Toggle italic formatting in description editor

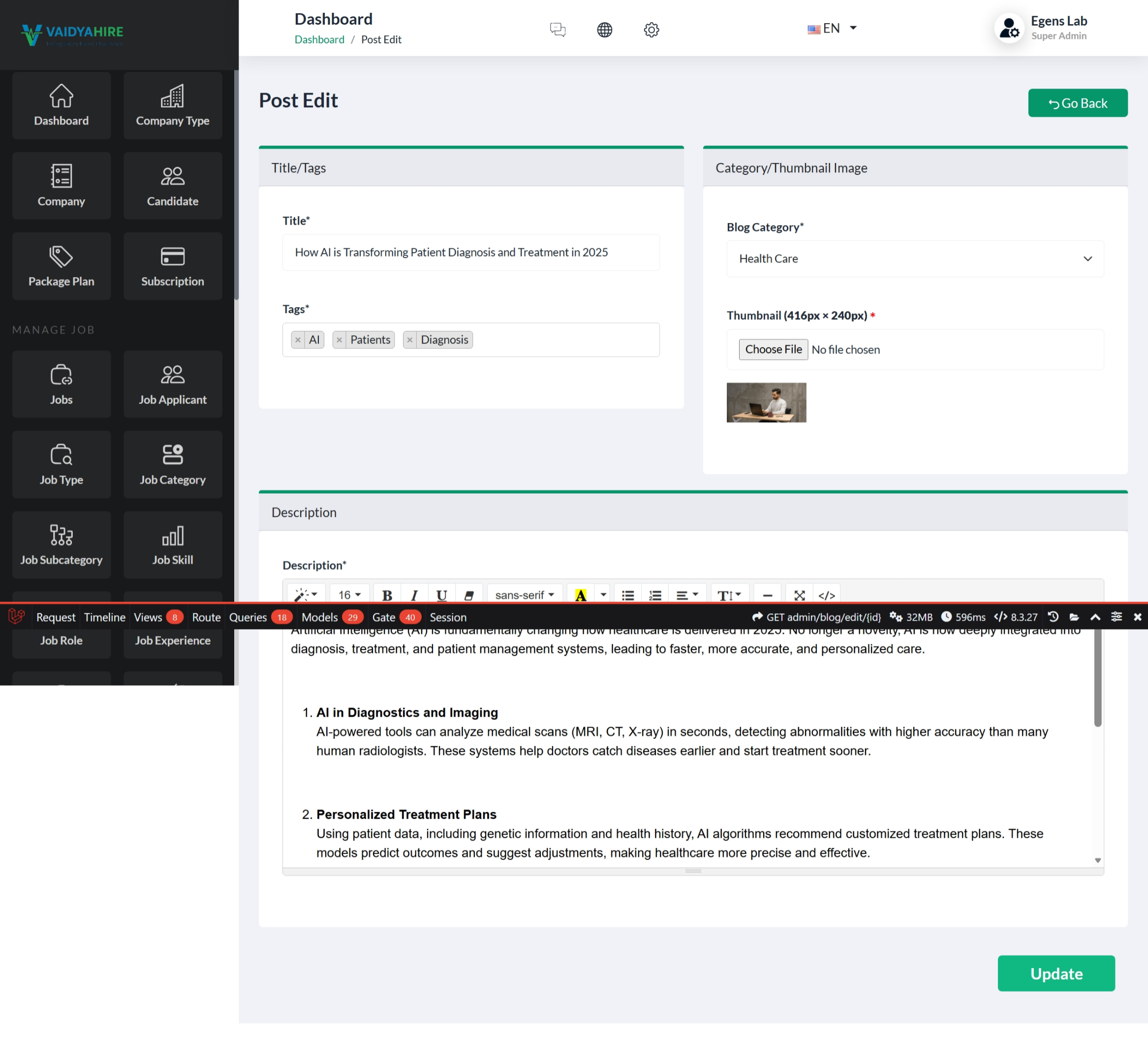(414, 595)
